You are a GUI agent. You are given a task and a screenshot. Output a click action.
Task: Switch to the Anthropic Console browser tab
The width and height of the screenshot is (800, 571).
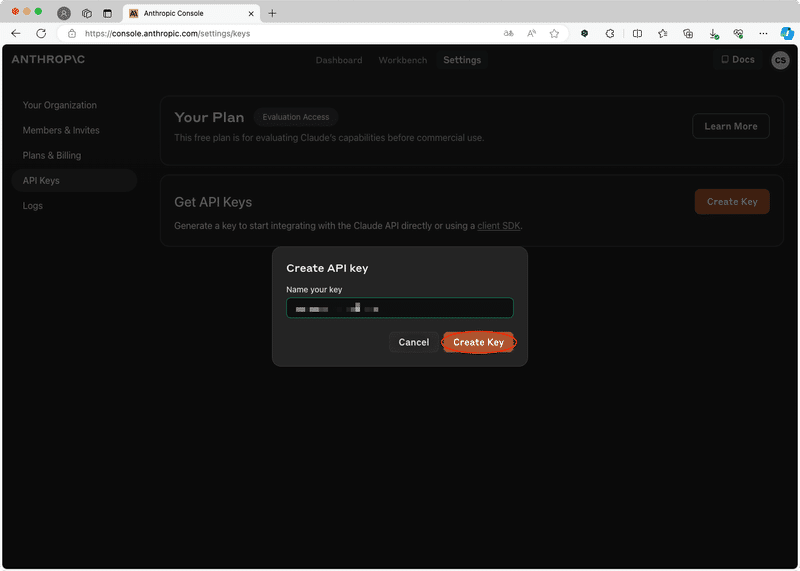coord(192,13)
